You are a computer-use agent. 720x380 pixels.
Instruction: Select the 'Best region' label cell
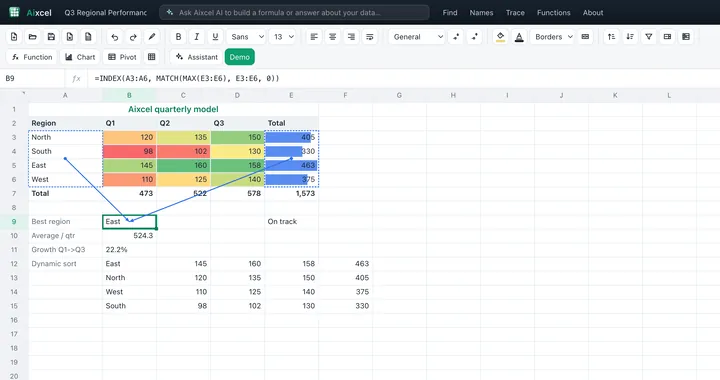(65, 221)
